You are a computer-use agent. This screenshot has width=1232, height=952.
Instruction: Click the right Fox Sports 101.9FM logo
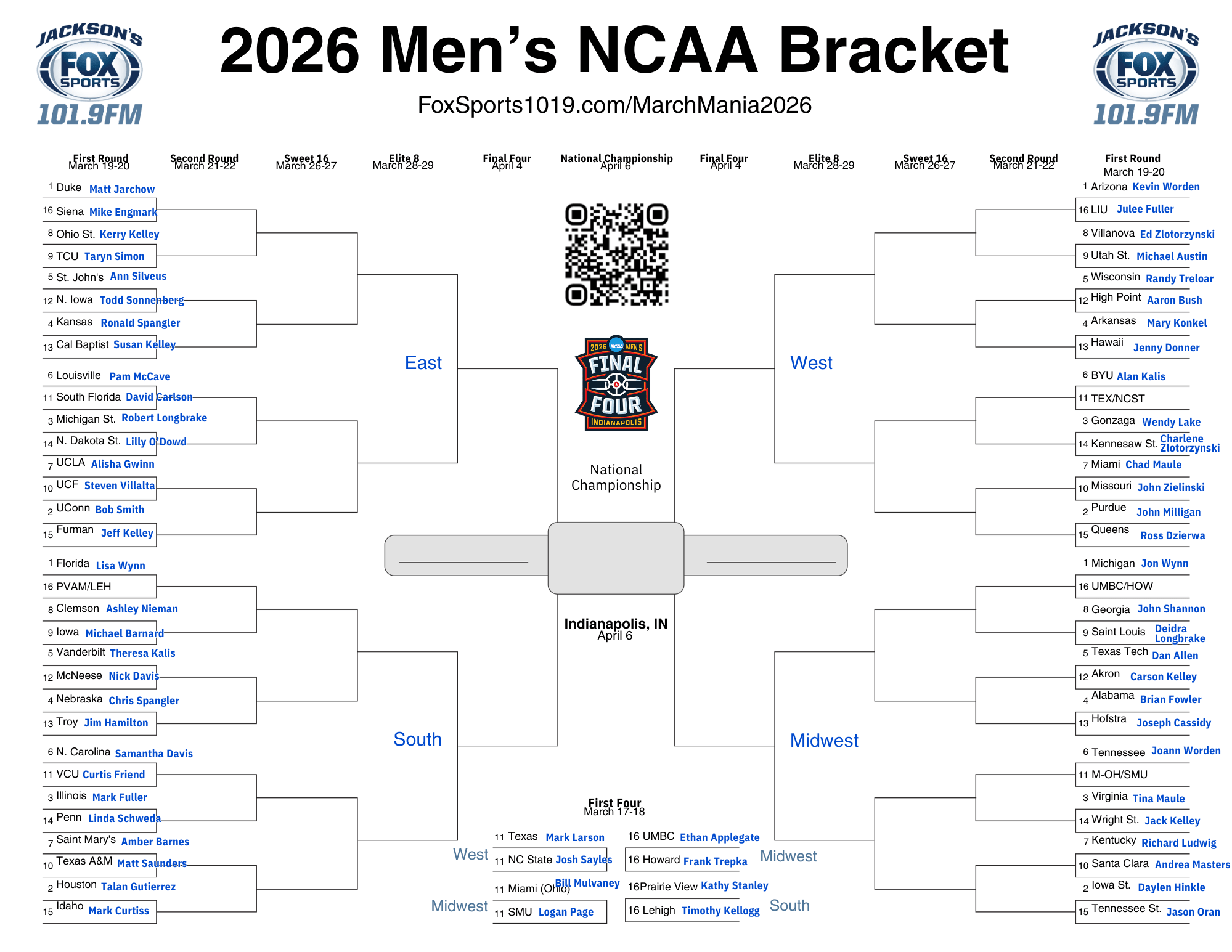(x=1146, y=75)
